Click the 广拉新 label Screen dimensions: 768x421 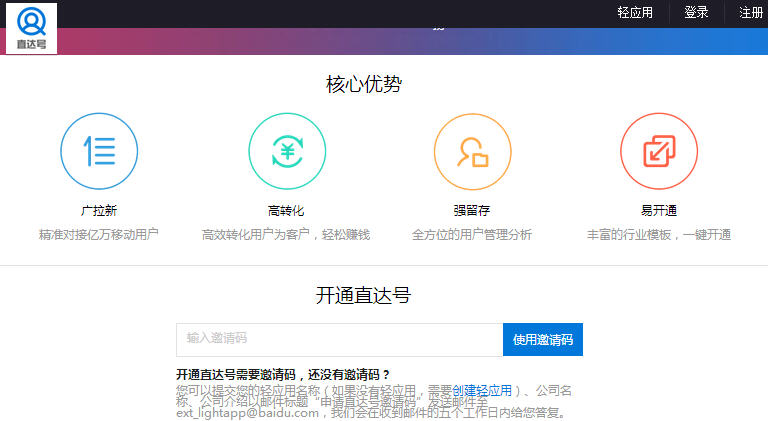pyautogui.click(x=99, y=211)
